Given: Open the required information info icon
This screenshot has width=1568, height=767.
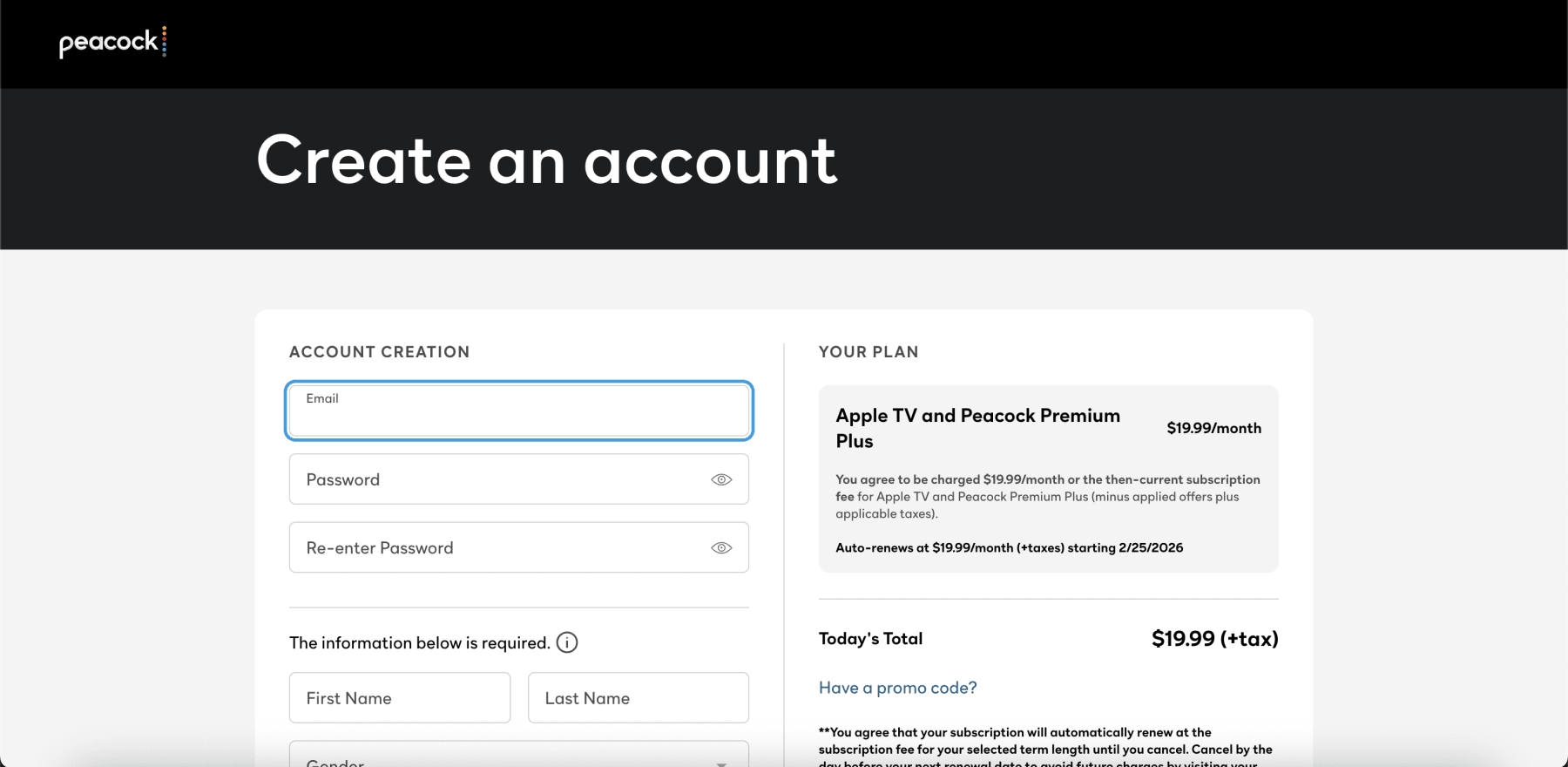Looking at the screenshot, I should coord(567,642).
